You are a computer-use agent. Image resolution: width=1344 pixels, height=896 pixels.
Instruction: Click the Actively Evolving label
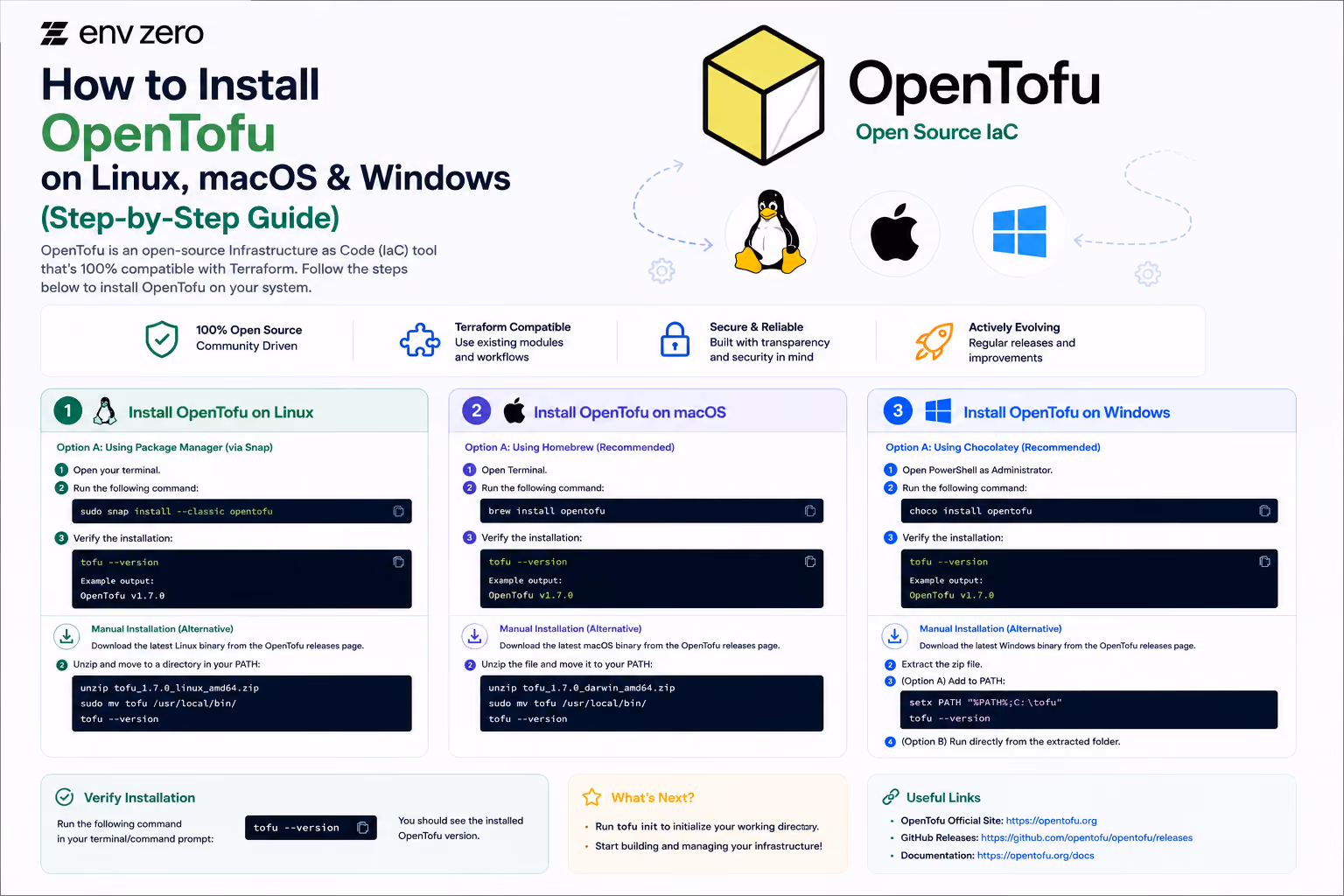1014,327
